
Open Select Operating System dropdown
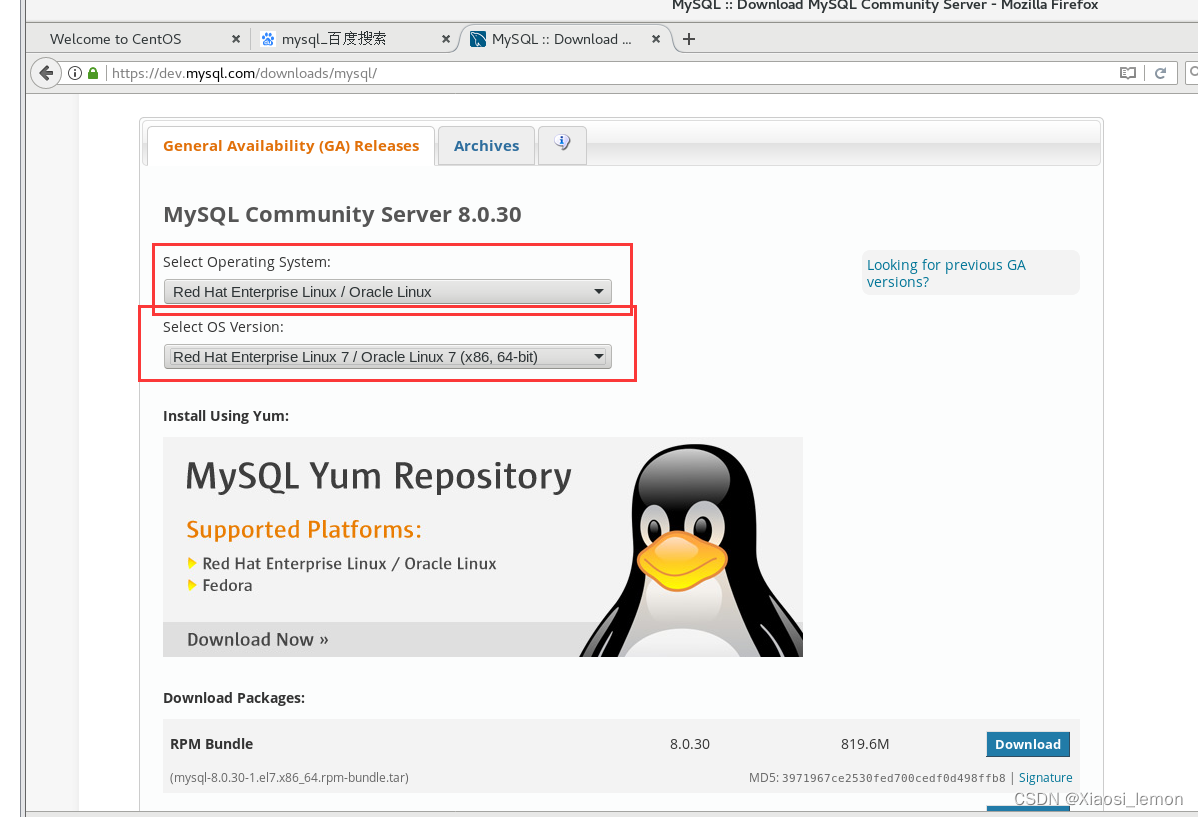click(x=387, y=292)
